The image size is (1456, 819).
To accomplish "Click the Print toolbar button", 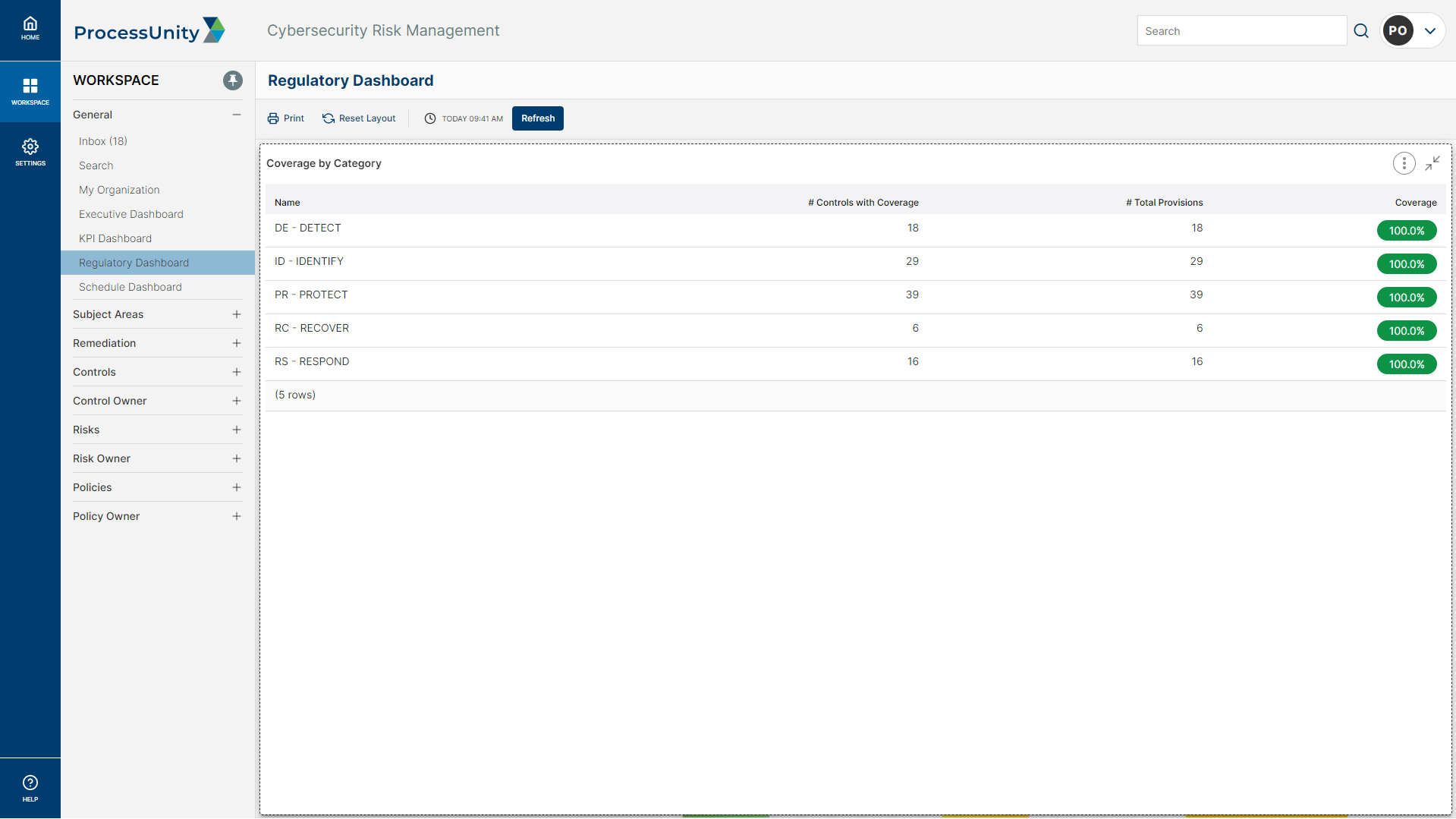I will coord(286,118).
